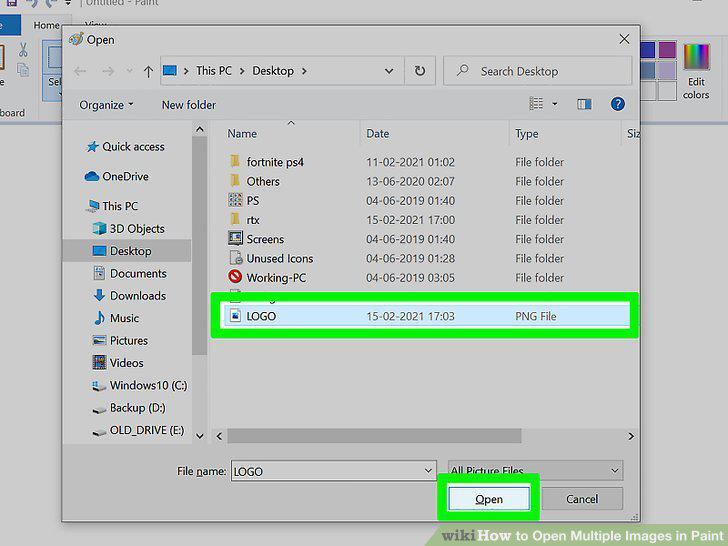Viewport: 728px width, 546px height.
Task: Click horizontal scrollbar left arrow
Action: (x=219, y=436)
